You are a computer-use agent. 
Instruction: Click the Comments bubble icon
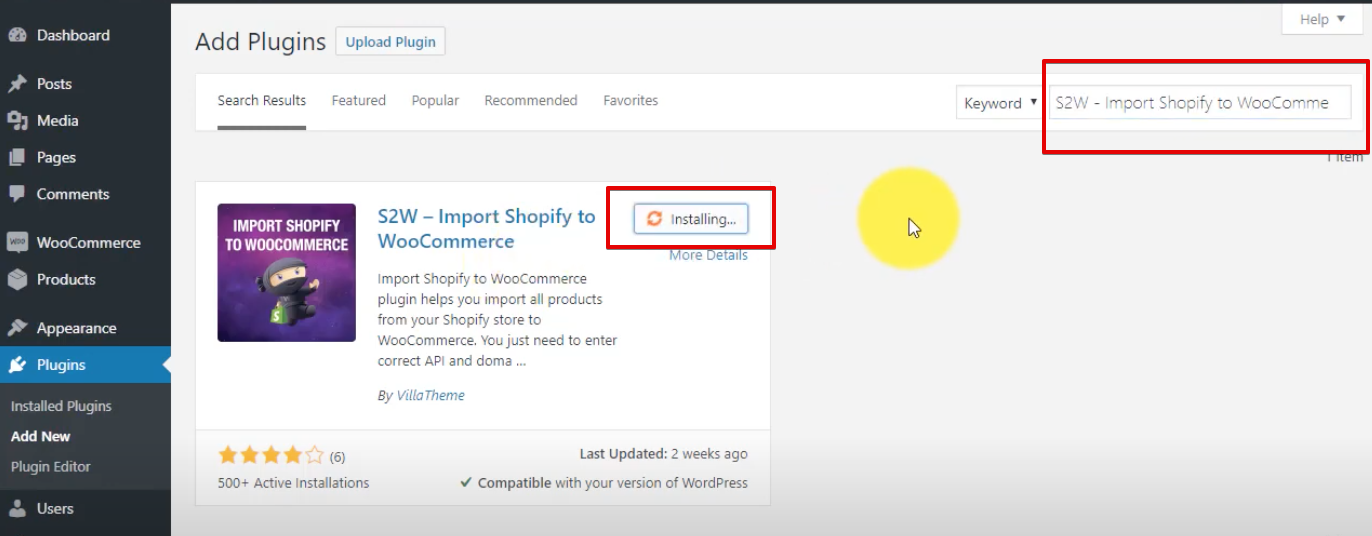(x=17, y=194)
